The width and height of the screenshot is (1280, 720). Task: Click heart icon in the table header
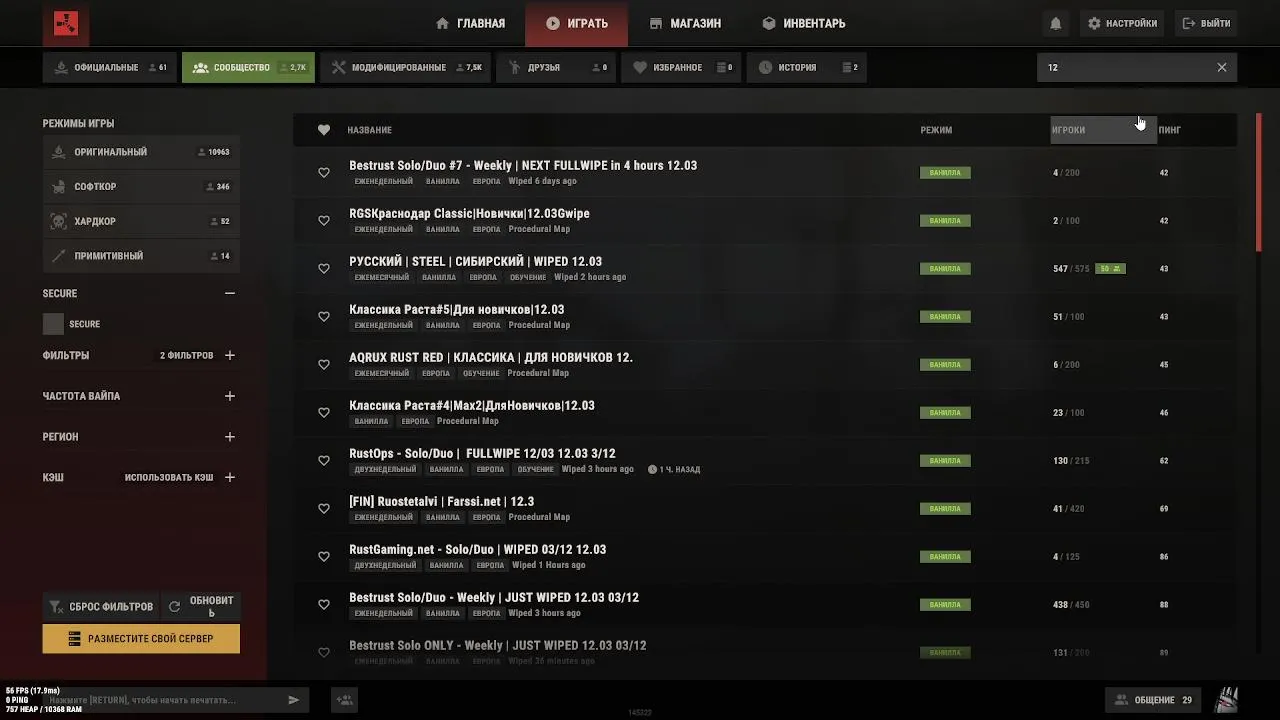[x=324, y=130]
